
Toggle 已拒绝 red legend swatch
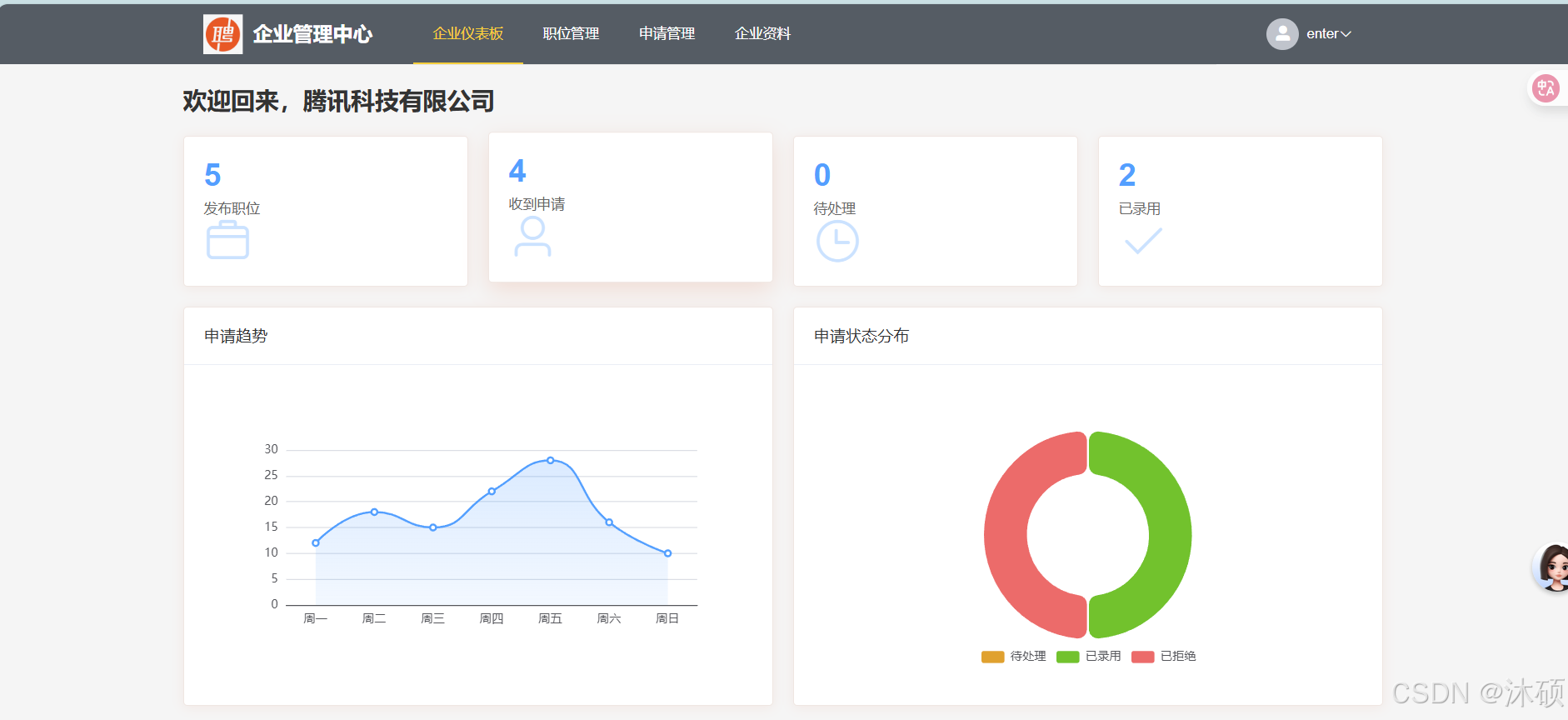click(1142, 657)
